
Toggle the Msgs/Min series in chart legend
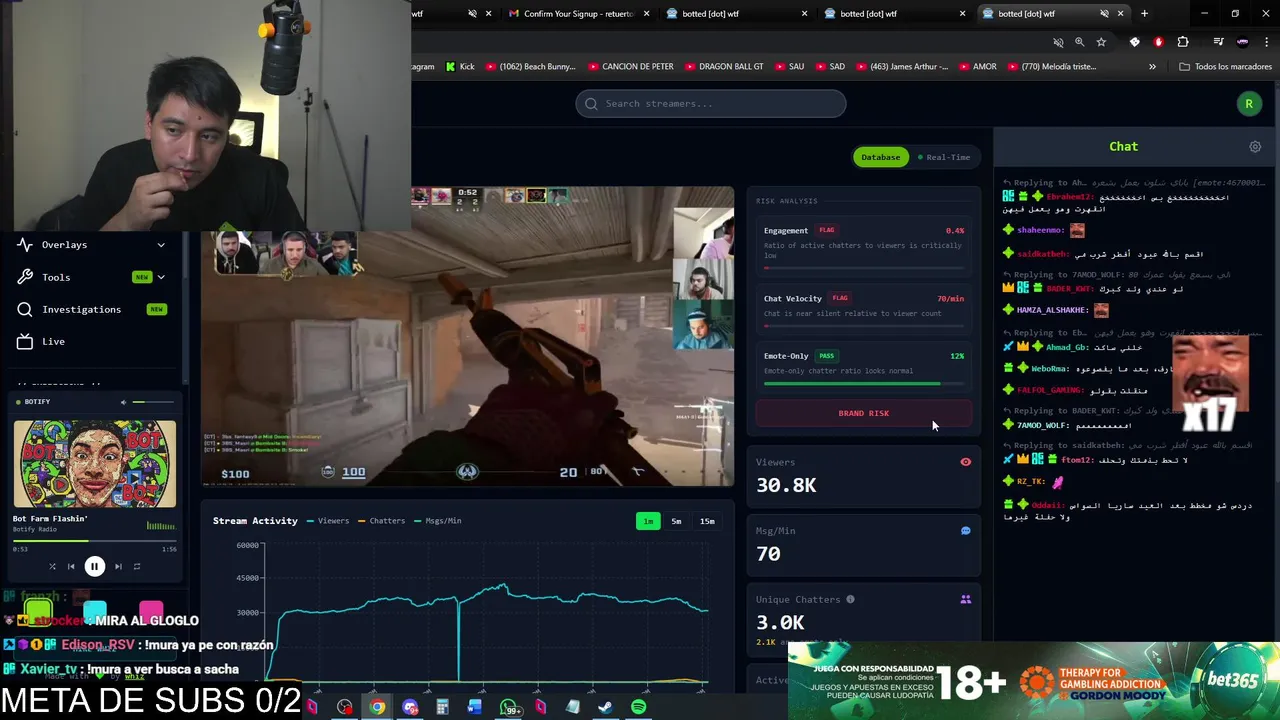[437, 521]
